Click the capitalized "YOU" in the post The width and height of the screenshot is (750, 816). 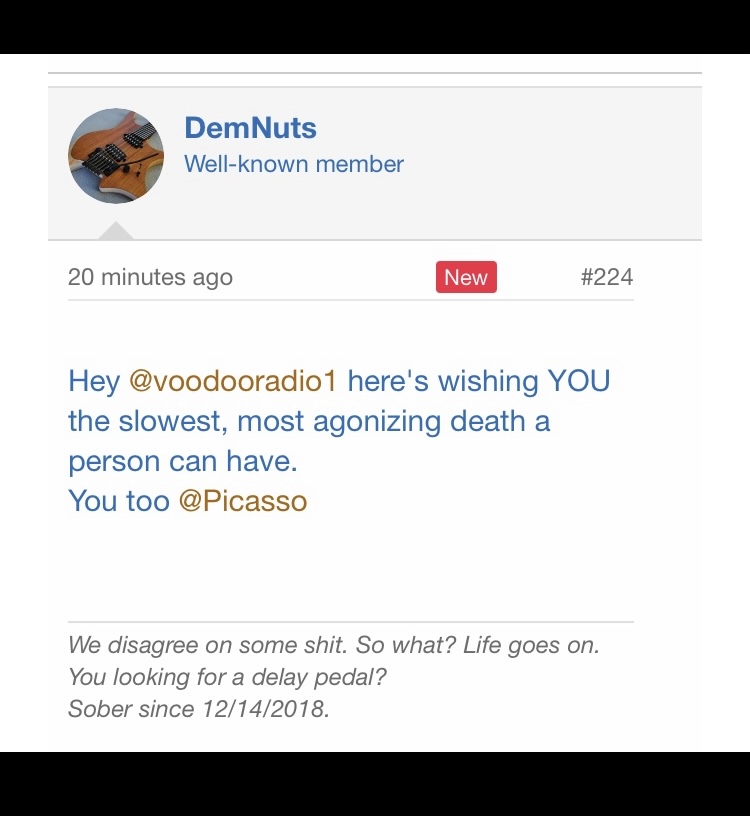pyautogui.click(x=579, y=381)
